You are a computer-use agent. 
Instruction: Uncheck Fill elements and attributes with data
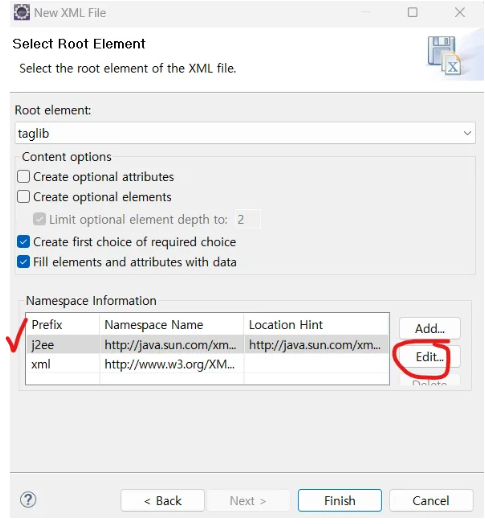(23, 262)
